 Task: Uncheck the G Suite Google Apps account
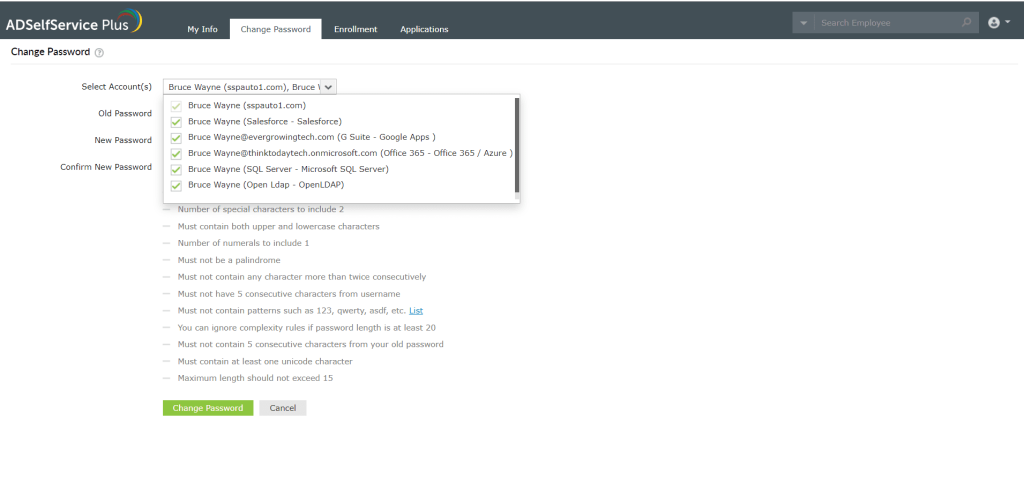click(x=177, y=137)
